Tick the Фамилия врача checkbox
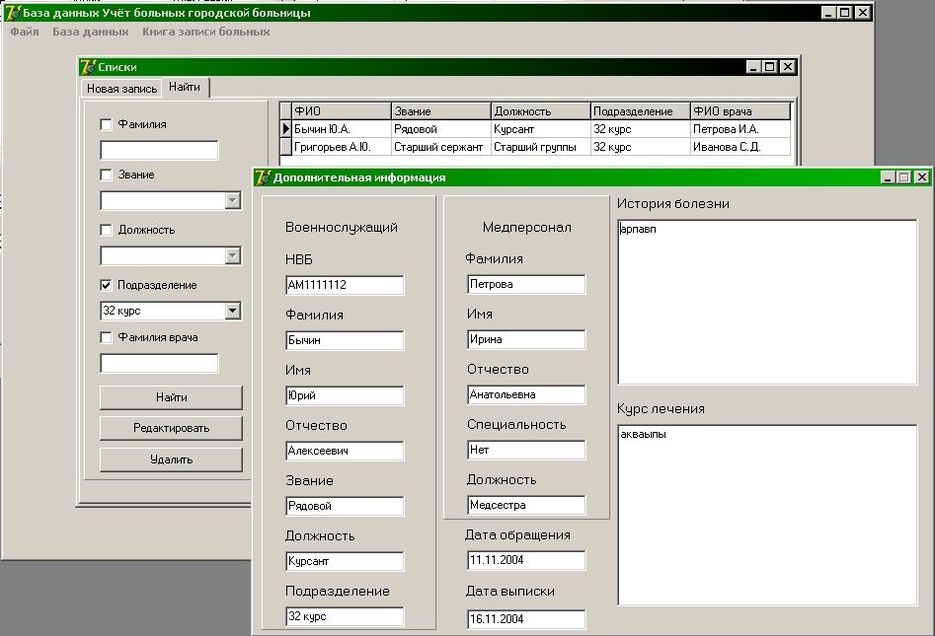 click(106, 337)
